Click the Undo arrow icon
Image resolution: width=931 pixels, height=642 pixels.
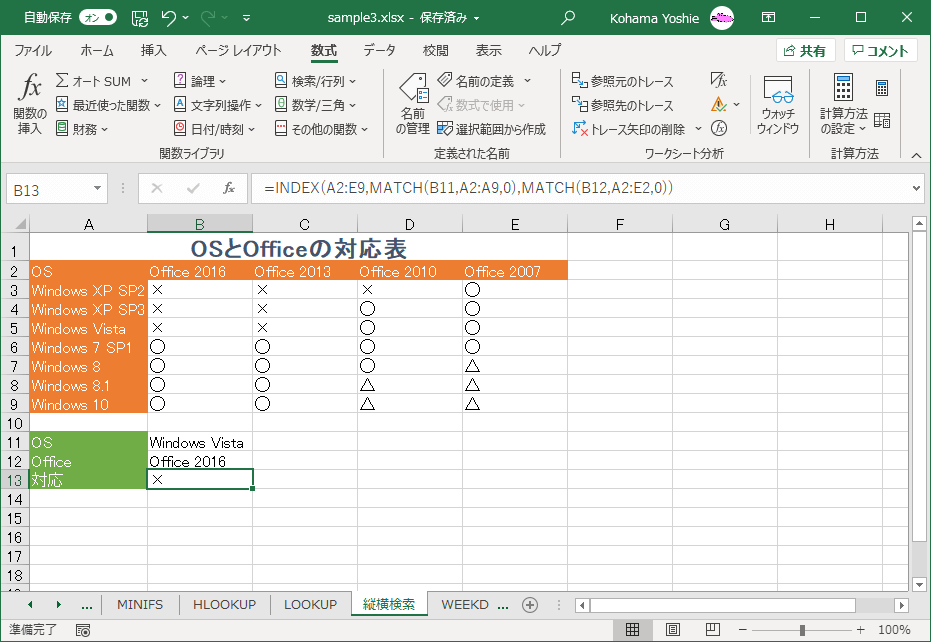tap(168, 18)
